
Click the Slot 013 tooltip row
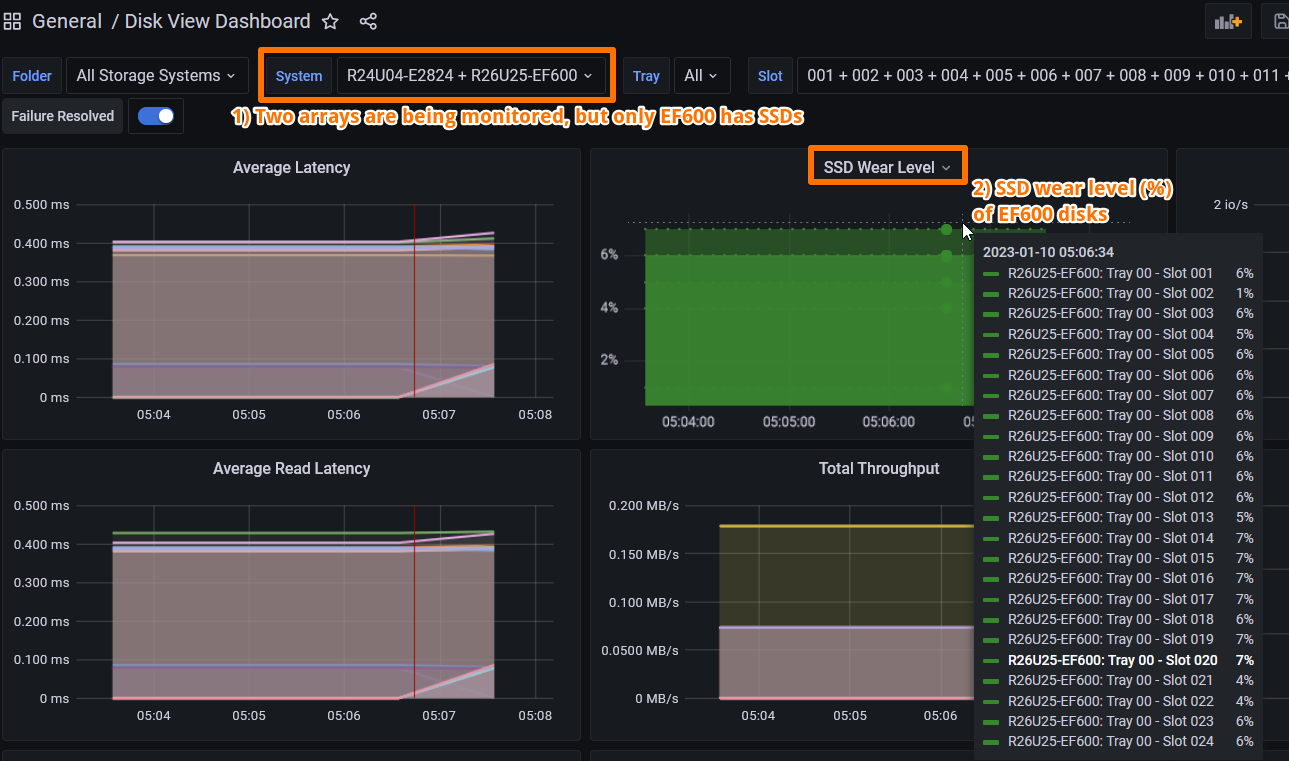click(x=1118, y=517)
